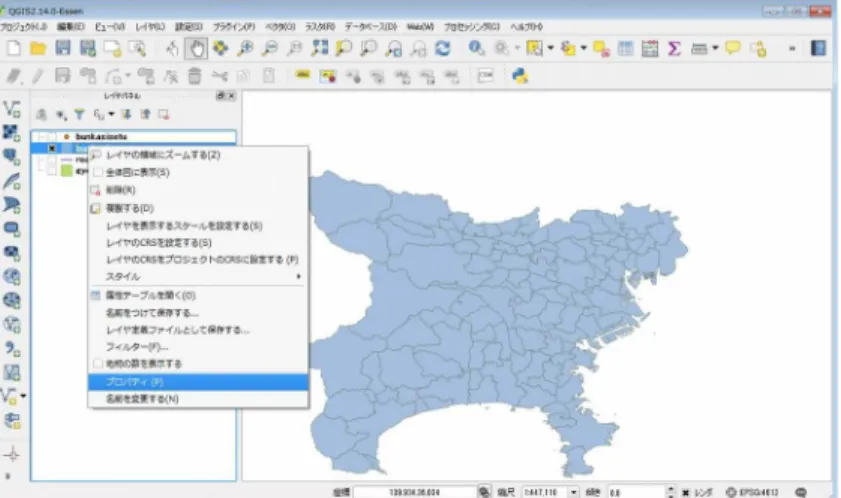Click the EPSG:4612 CRS status button
Viewport: 841px width, 498px height.
[752, 492]
